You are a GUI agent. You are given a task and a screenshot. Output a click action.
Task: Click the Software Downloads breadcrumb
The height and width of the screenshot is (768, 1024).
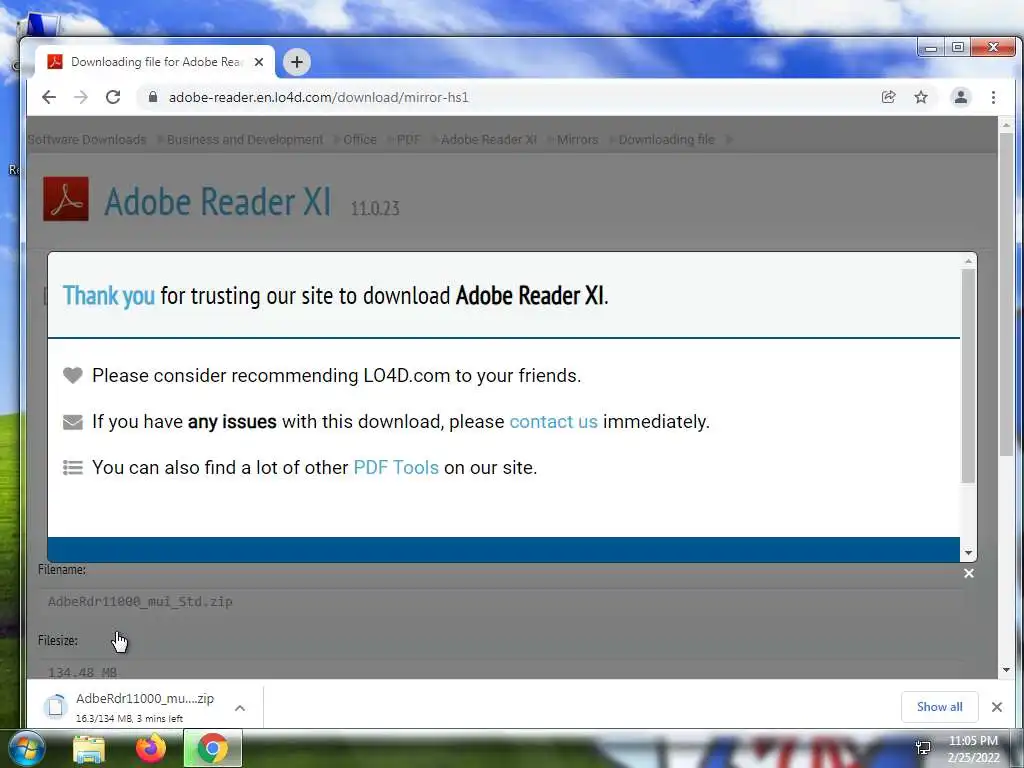(87, 139)
